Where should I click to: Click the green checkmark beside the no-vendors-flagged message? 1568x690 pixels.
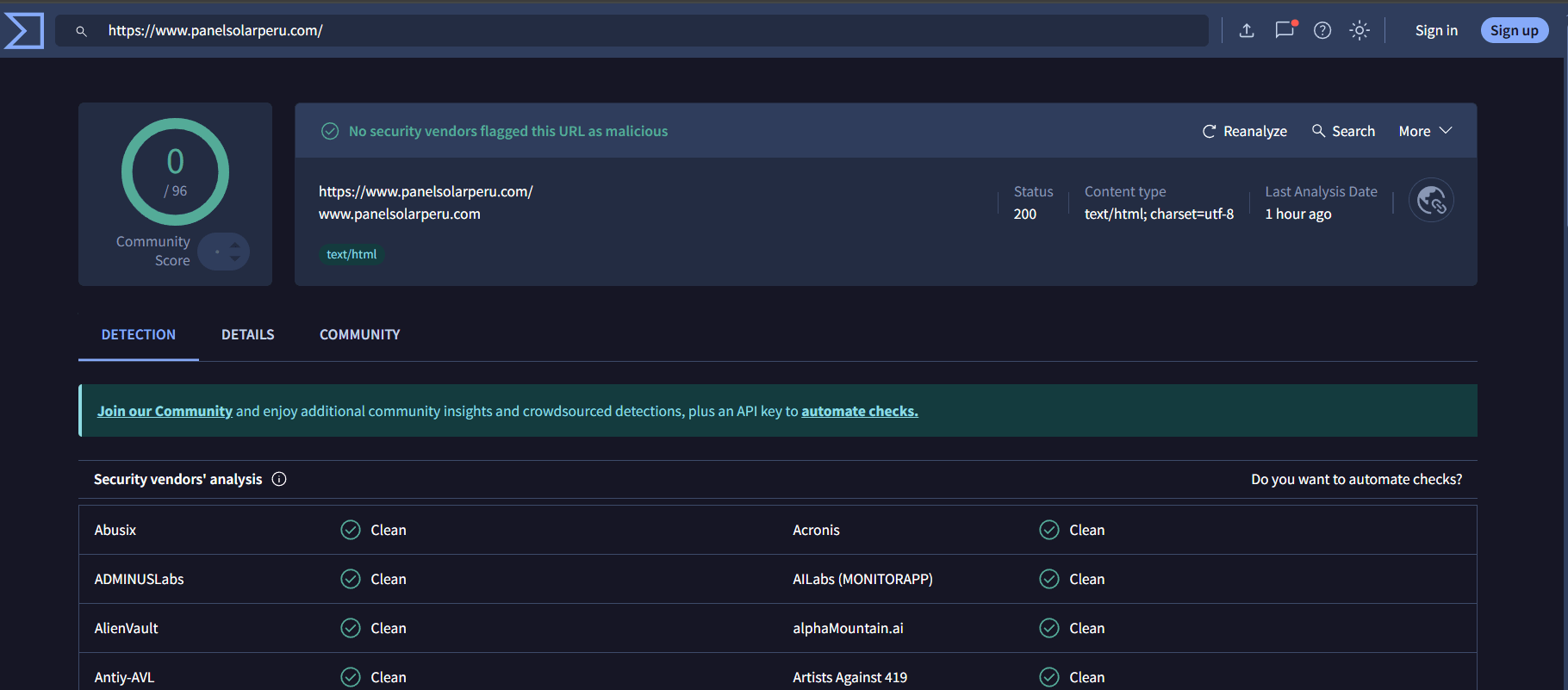pyautogui.click(x=330, y=131)
